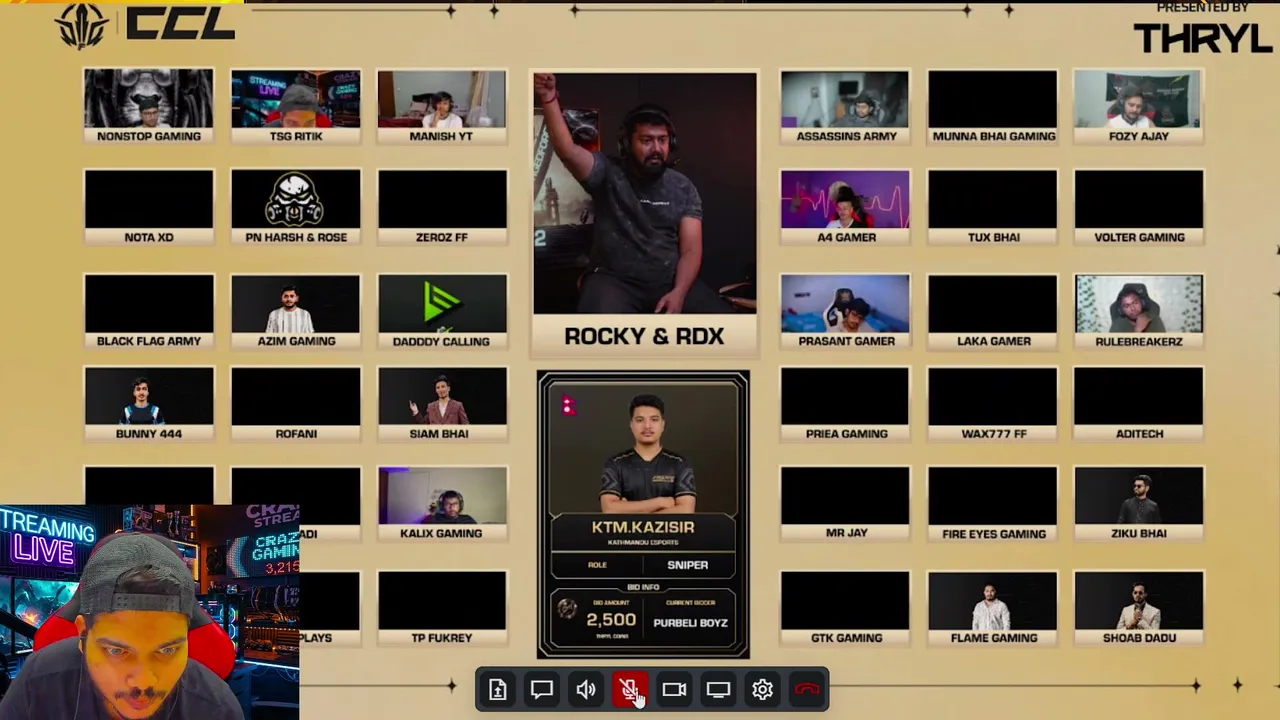Image resolution: width=1280 pixels, height=720 pixels.
Task: Click the PURBELI BOYZ current bidder
Action: pos(690,623)
